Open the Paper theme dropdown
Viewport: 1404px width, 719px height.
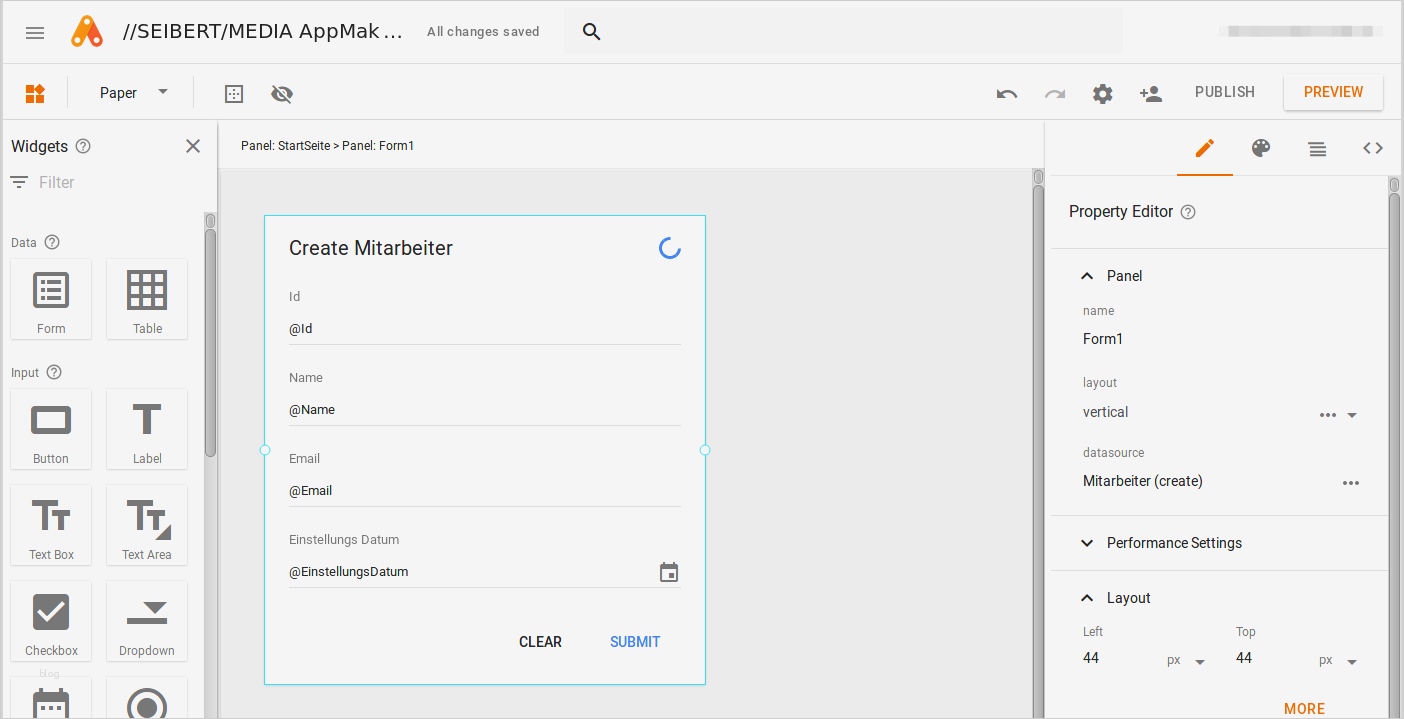[134, 93]
